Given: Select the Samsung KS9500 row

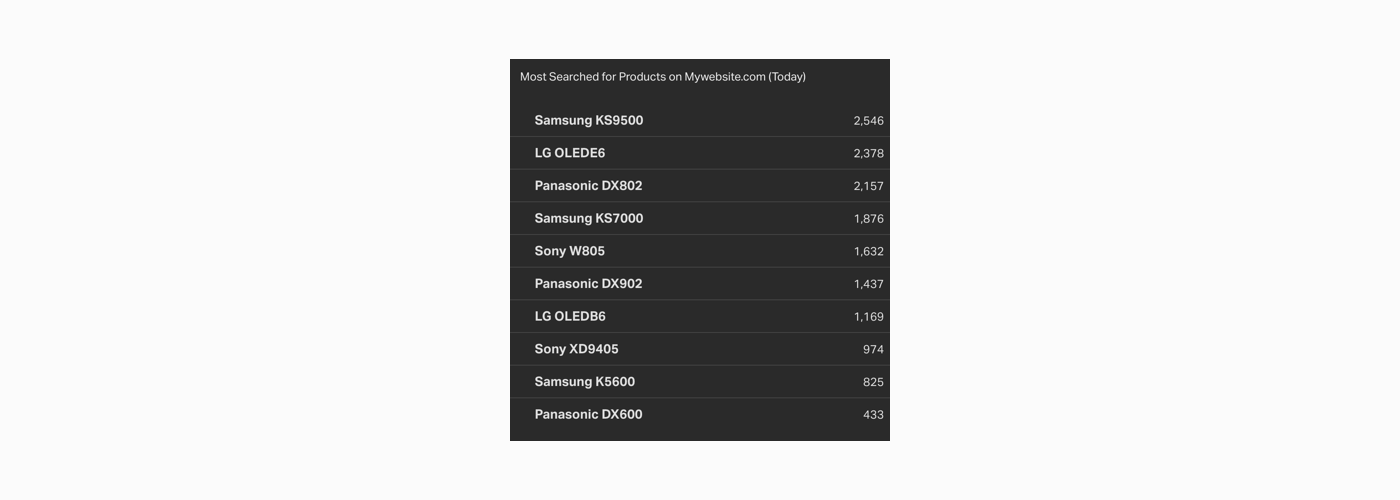Looking at the screenshot, I should pyautogui.click(x=700, y=120).
